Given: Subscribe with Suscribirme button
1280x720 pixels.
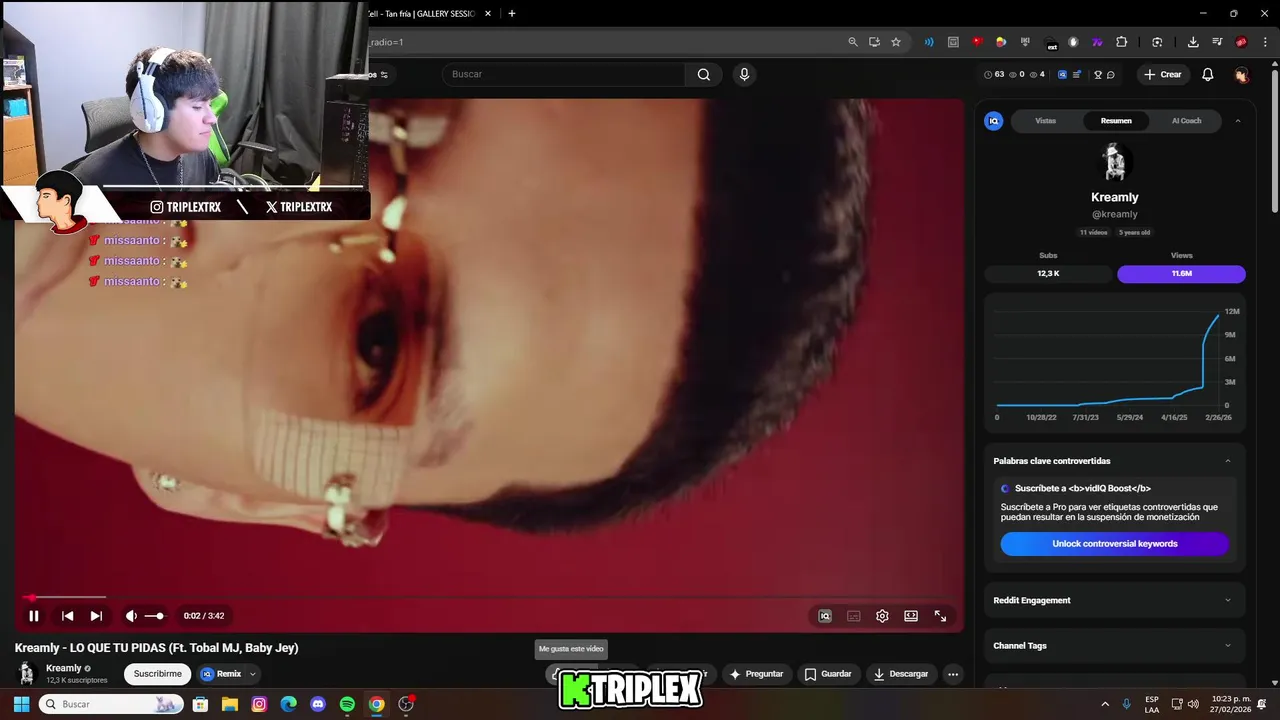Looking at the screenshot, I should [158, 674].
